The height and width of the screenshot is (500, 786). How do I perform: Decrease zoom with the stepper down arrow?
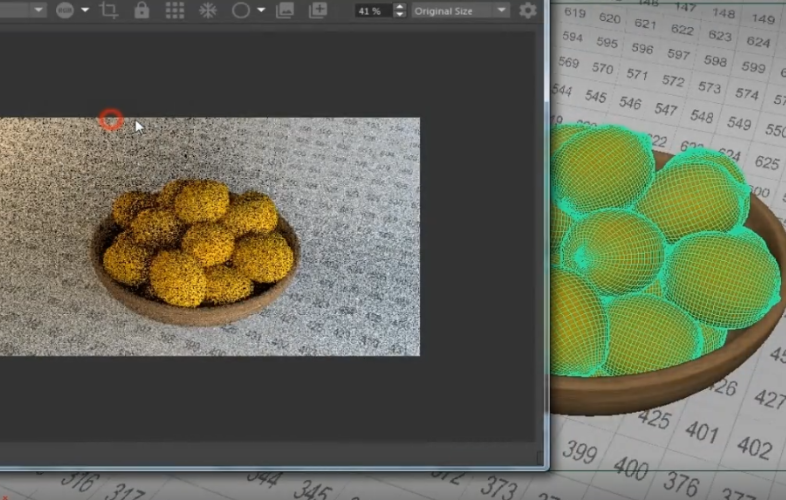(400, 14)
